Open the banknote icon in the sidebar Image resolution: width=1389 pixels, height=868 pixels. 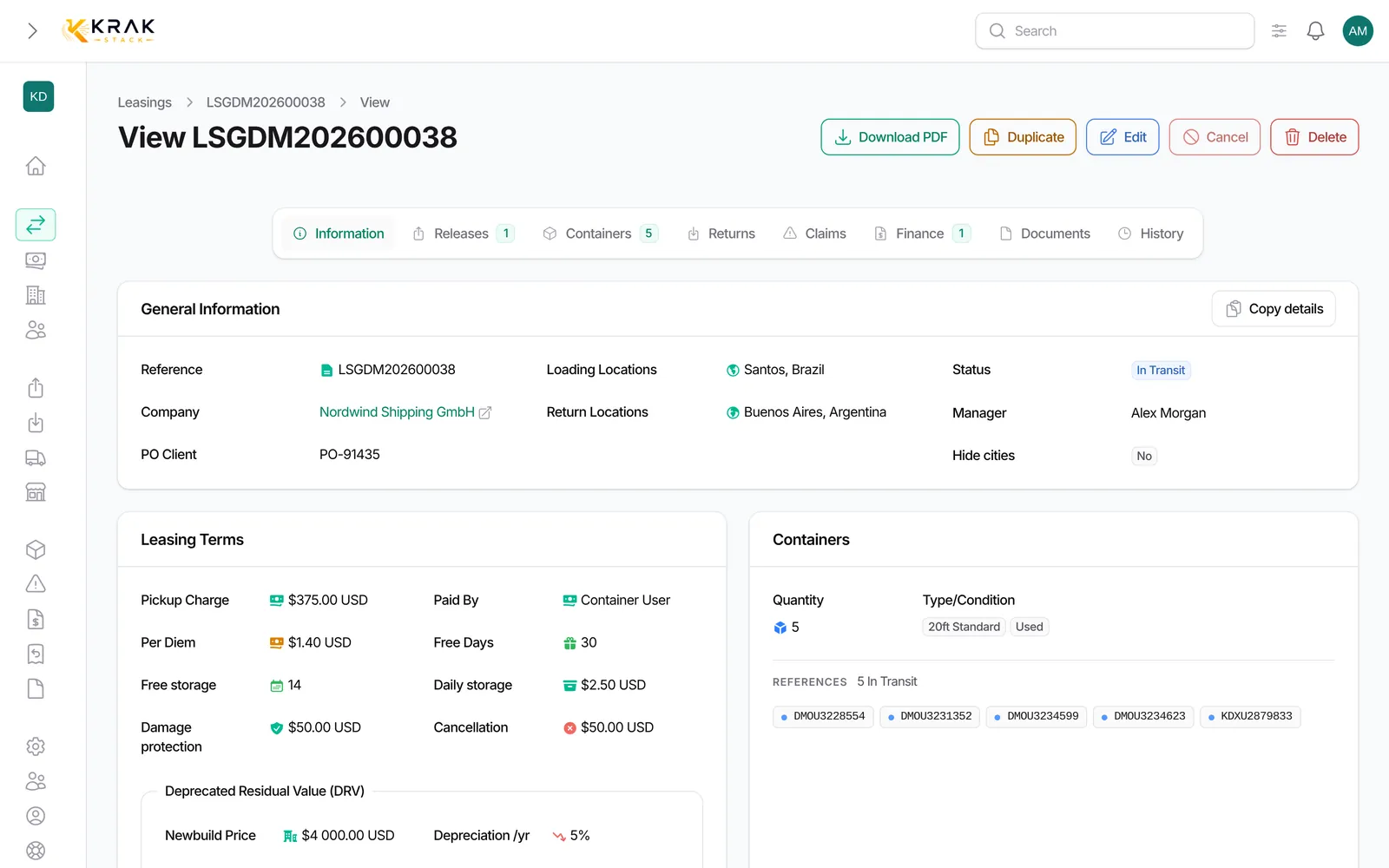click(x=36, y=260)
